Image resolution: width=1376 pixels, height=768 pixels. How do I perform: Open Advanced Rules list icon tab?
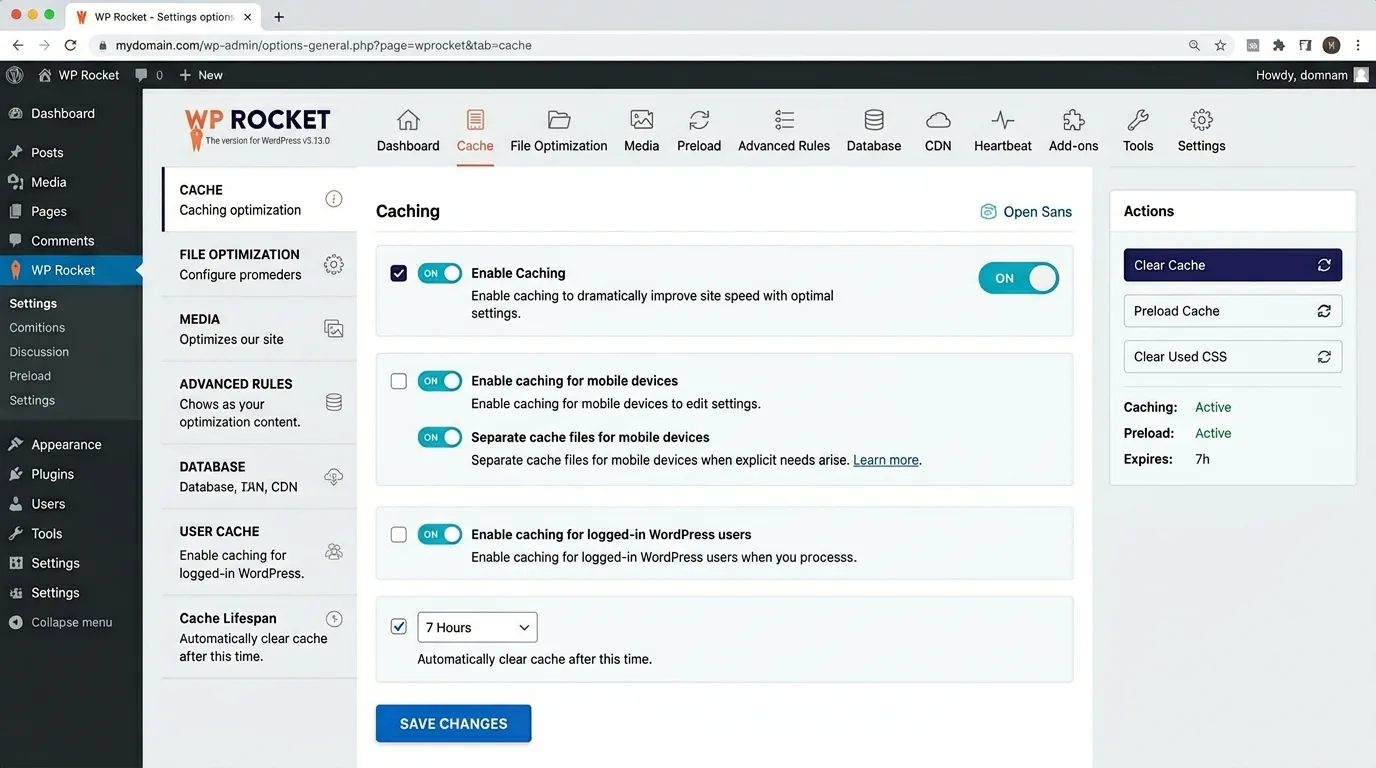(784, 120)
